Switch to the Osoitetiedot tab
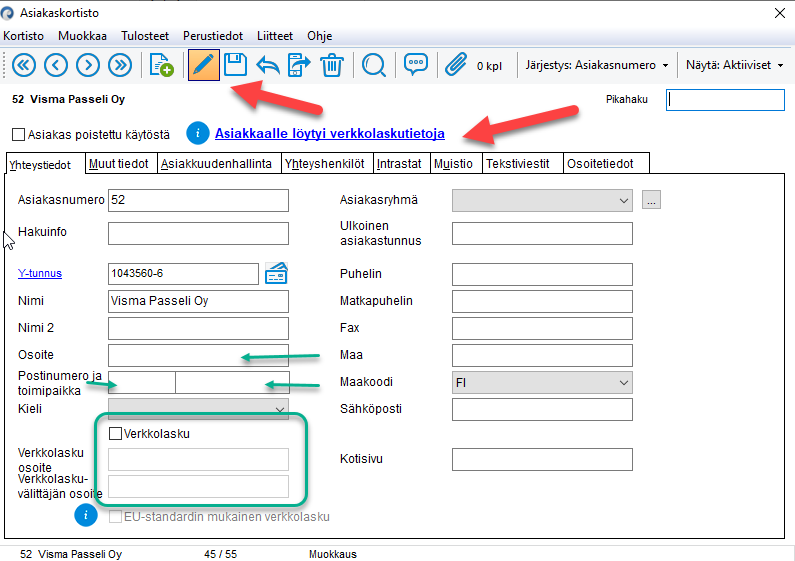Screen dimensions: 795x561 (x=606, y=163)
